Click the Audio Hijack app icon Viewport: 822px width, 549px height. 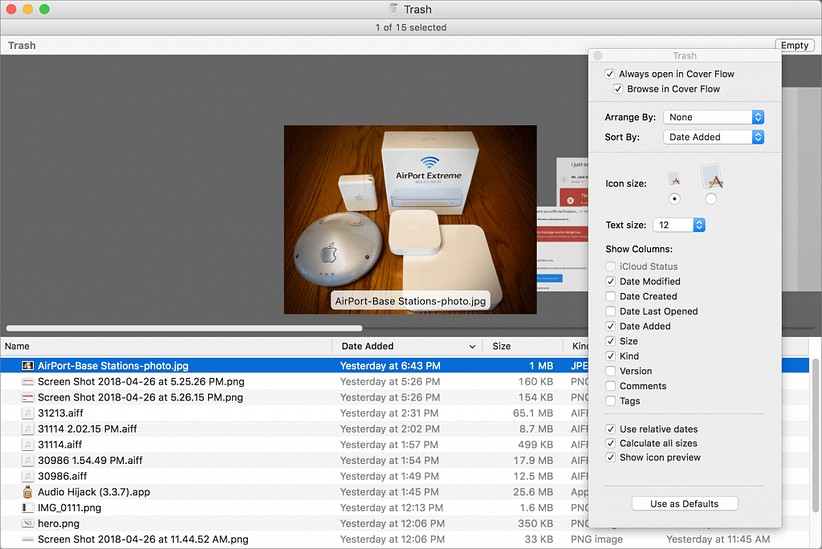click(28, 492)
